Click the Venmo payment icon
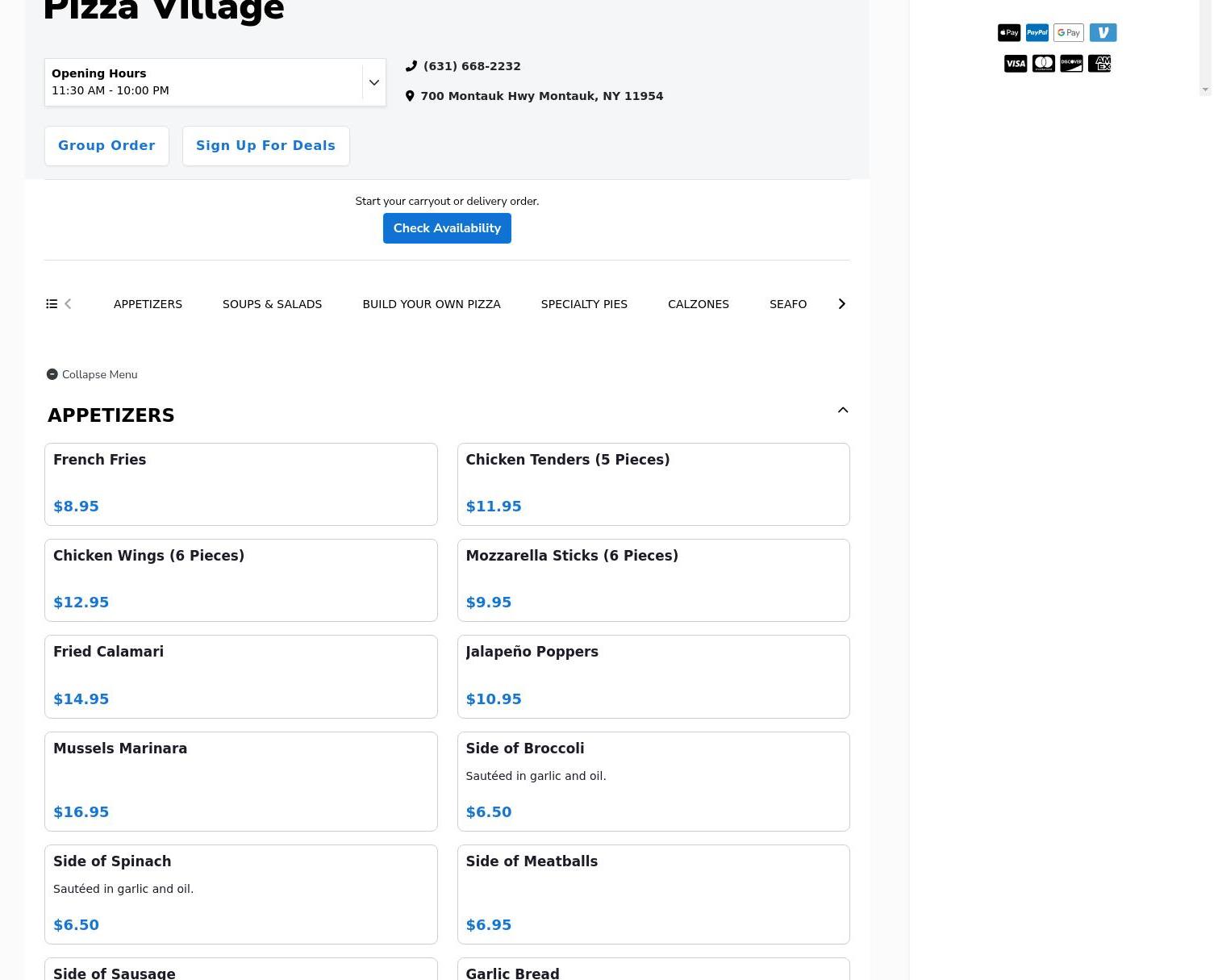The height and width of the screenshot is (980, 1218). [1103, 32]
